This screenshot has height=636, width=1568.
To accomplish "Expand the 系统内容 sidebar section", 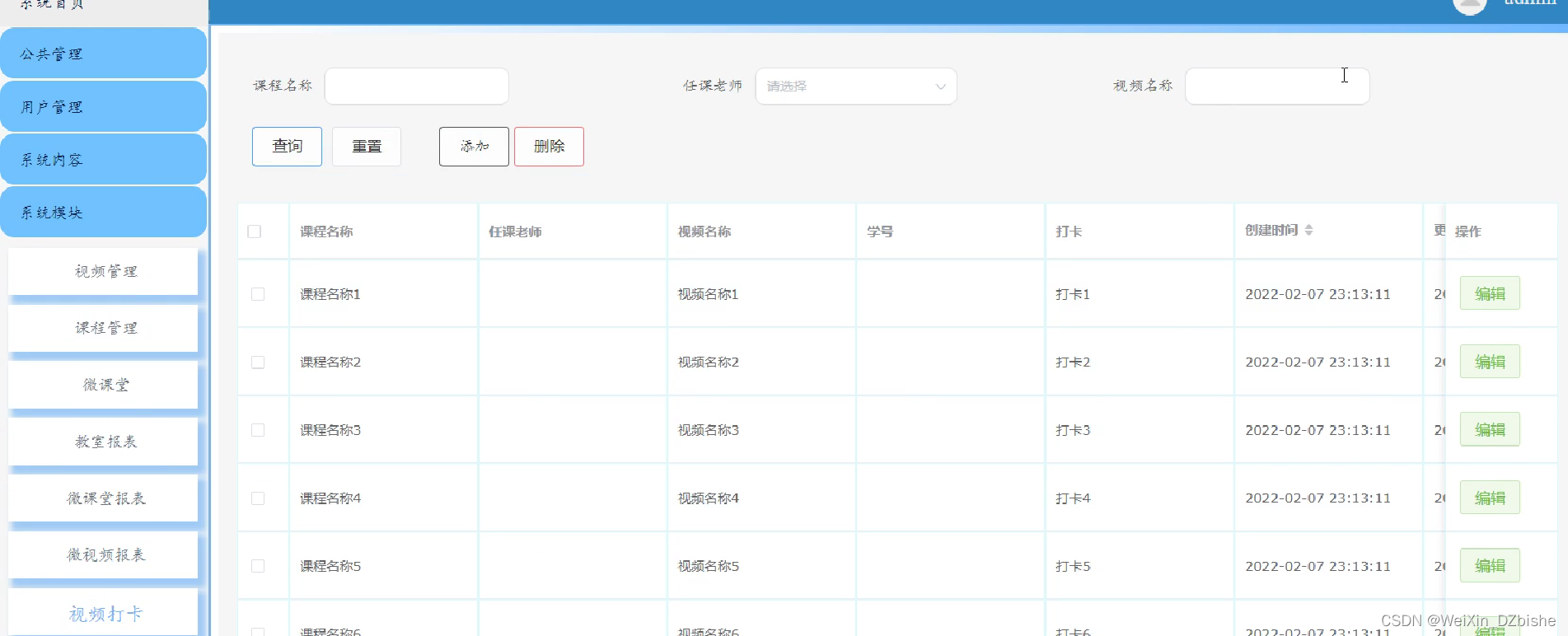I will coord(103,160).
